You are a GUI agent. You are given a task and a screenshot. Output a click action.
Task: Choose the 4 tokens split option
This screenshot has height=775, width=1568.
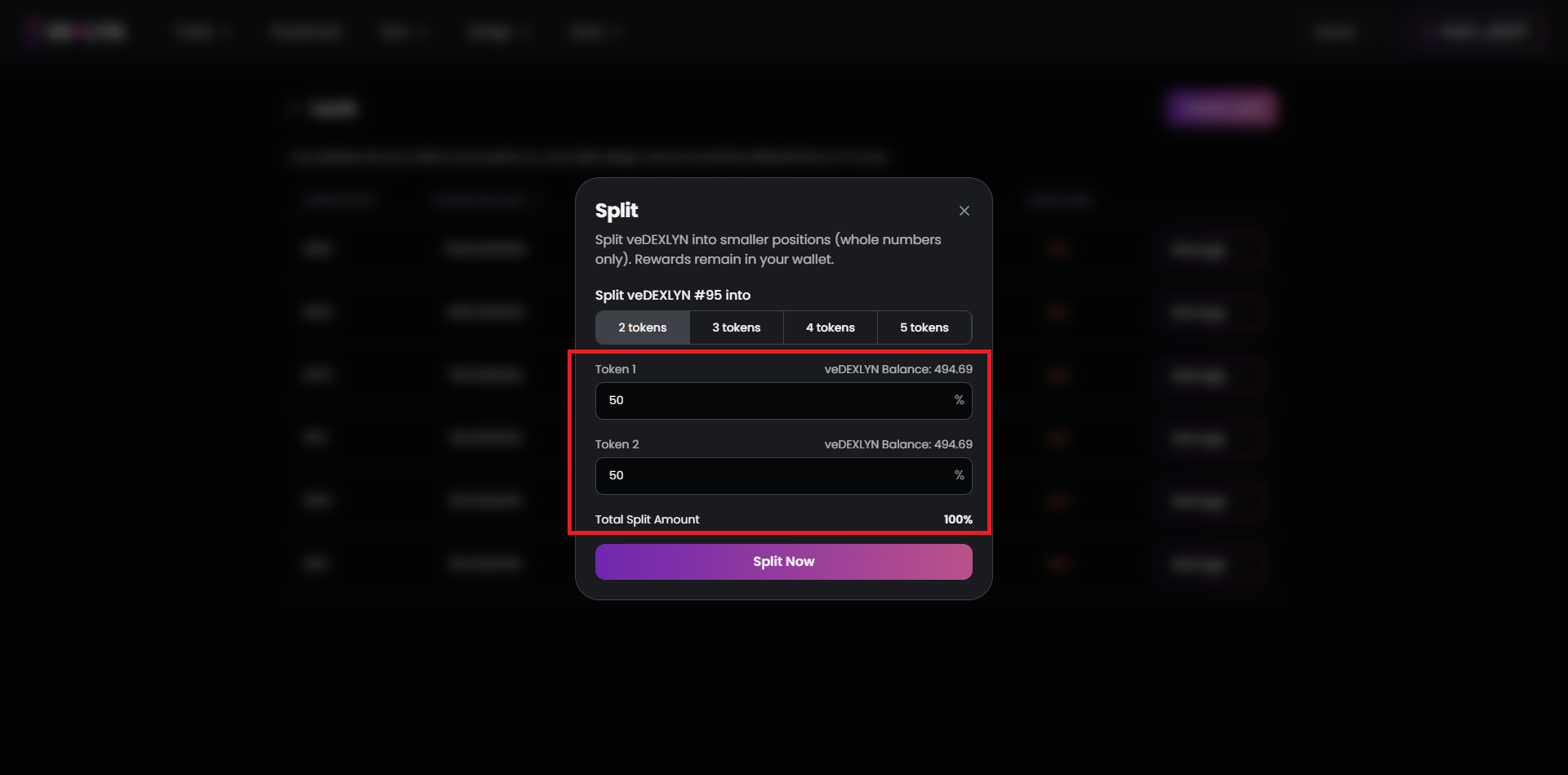point(830,327)
